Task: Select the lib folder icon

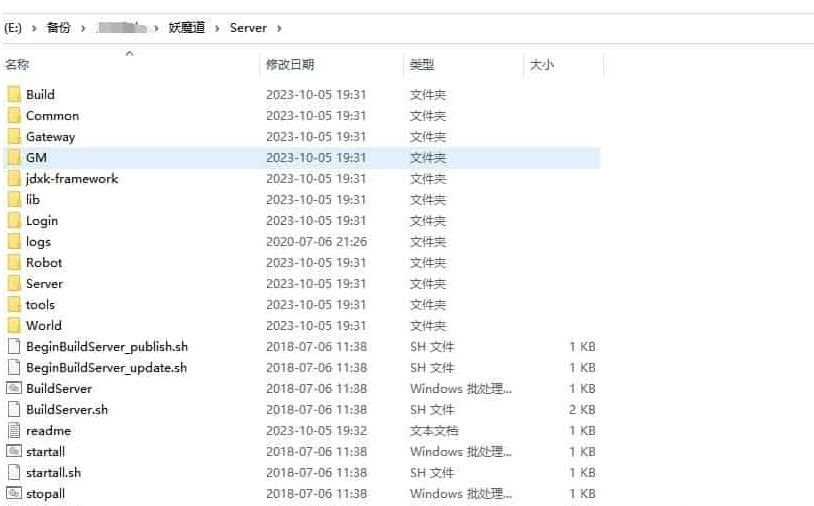Action: (15, 200)
